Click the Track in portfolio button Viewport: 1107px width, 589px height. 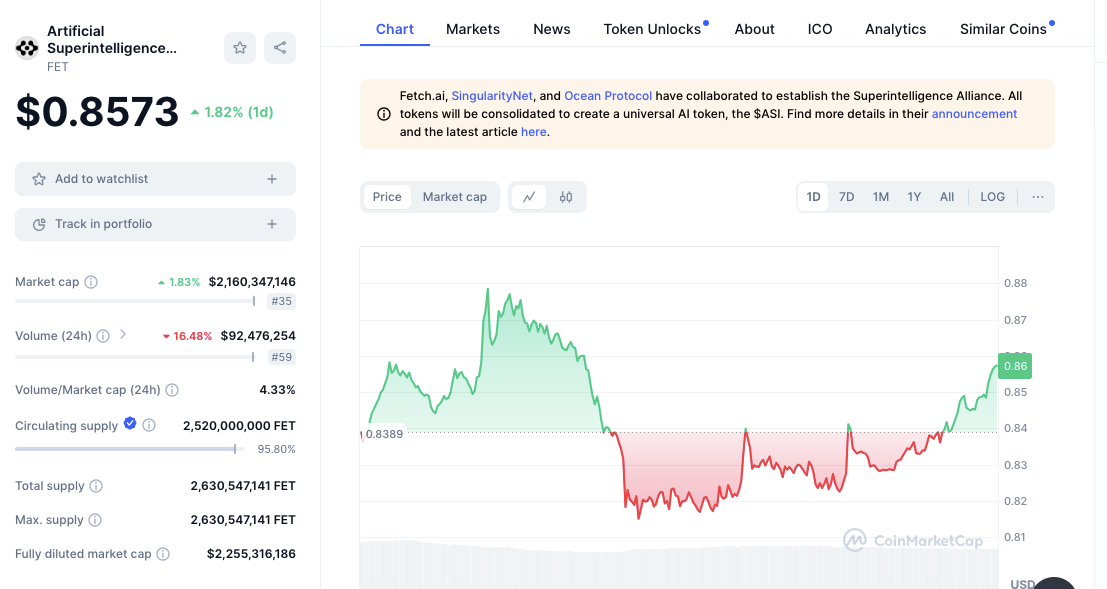155,224
